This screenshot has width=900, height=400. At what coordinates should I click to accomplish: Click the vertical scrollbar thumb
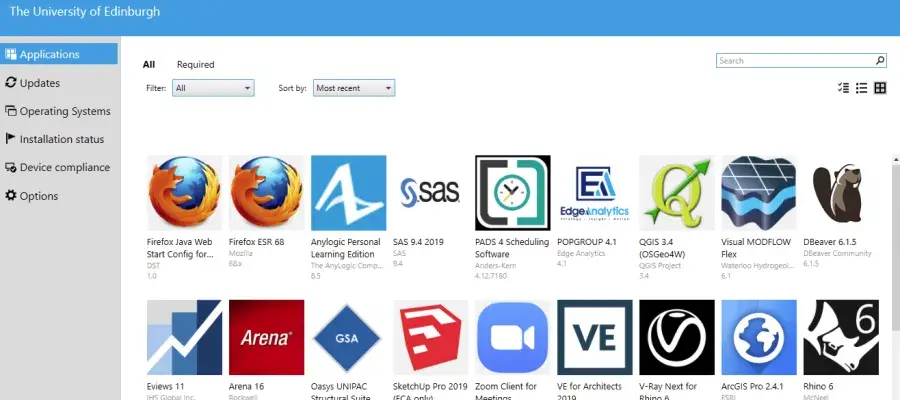click(896, 246)
